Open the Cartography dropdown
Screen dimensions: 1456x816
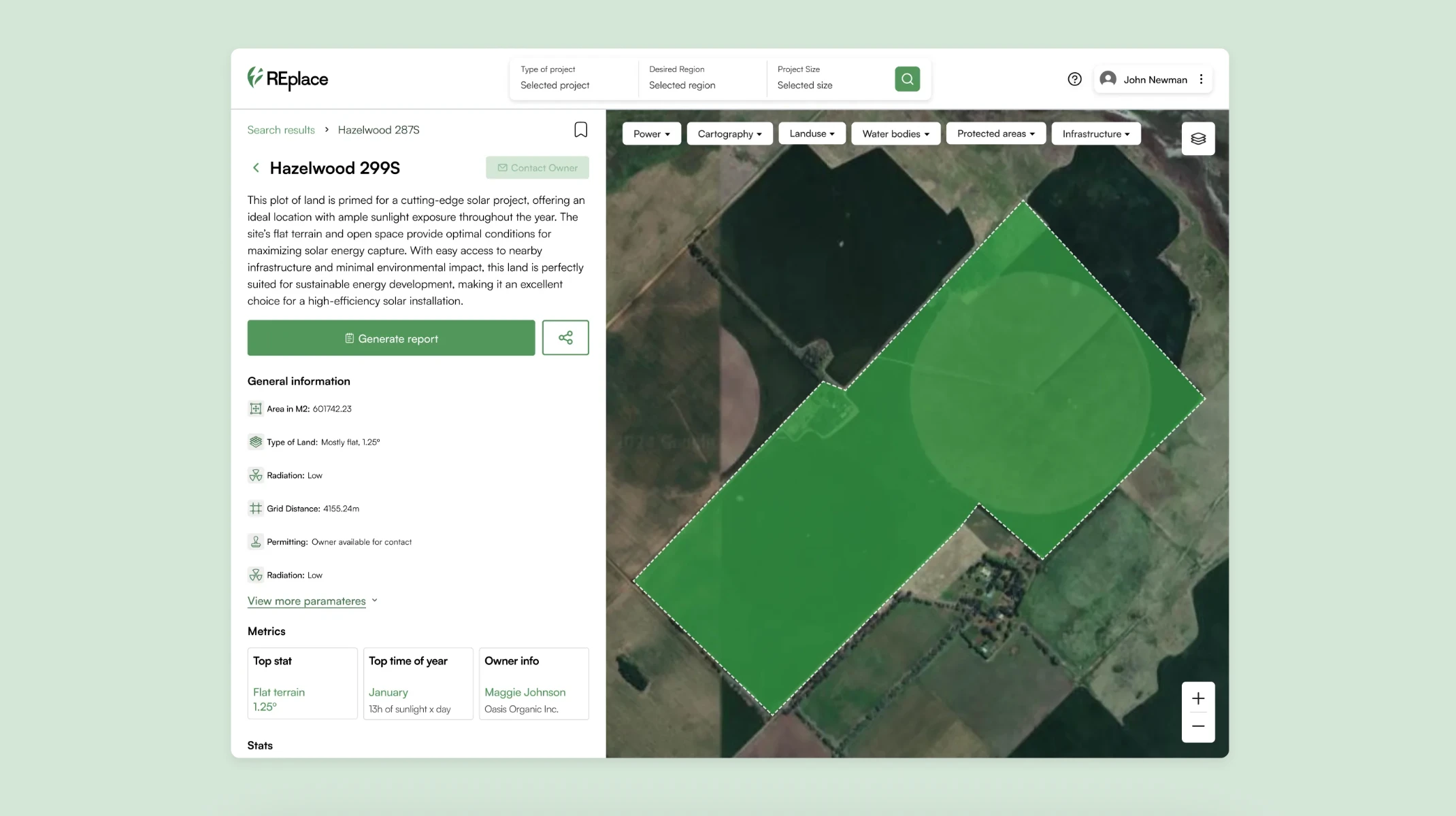(729, 134)
